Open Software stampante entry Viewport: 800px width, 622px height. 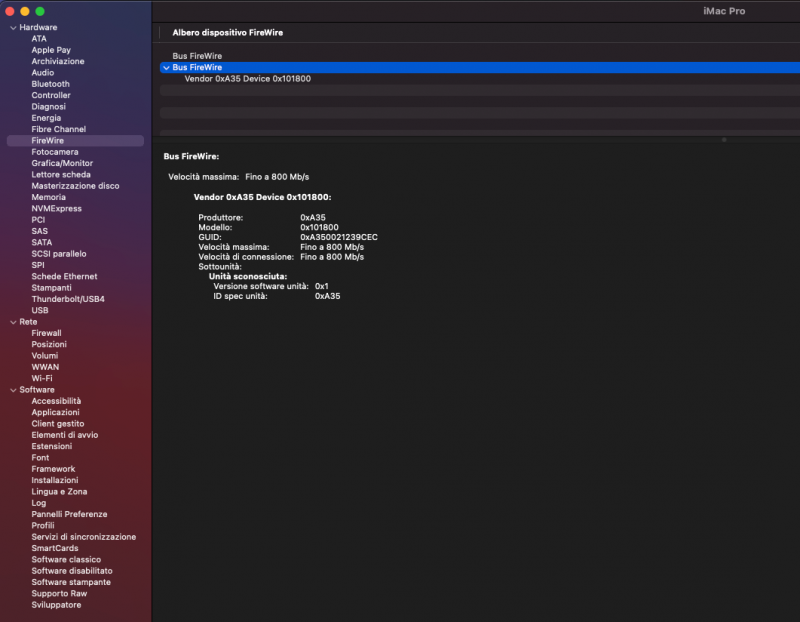point(71,582)
